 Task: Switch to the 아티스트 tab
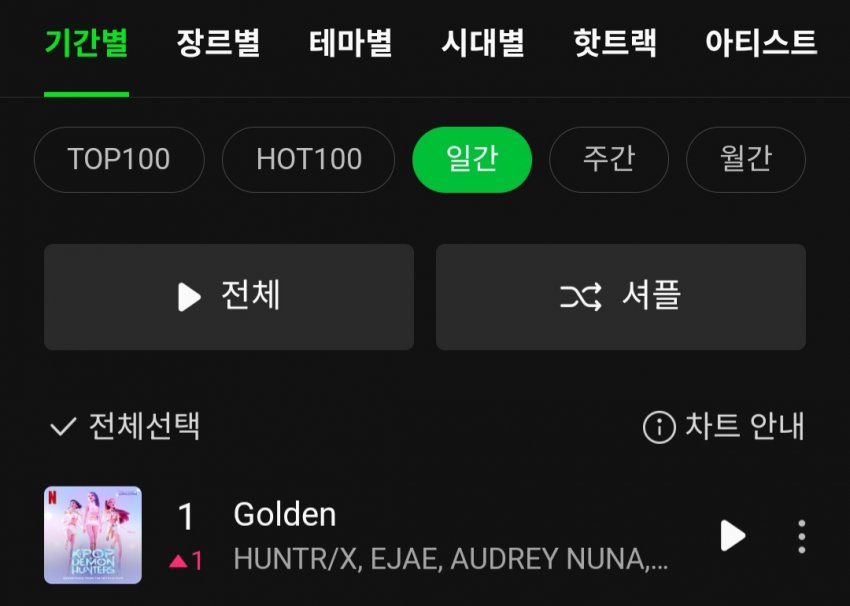coord(761,43)
